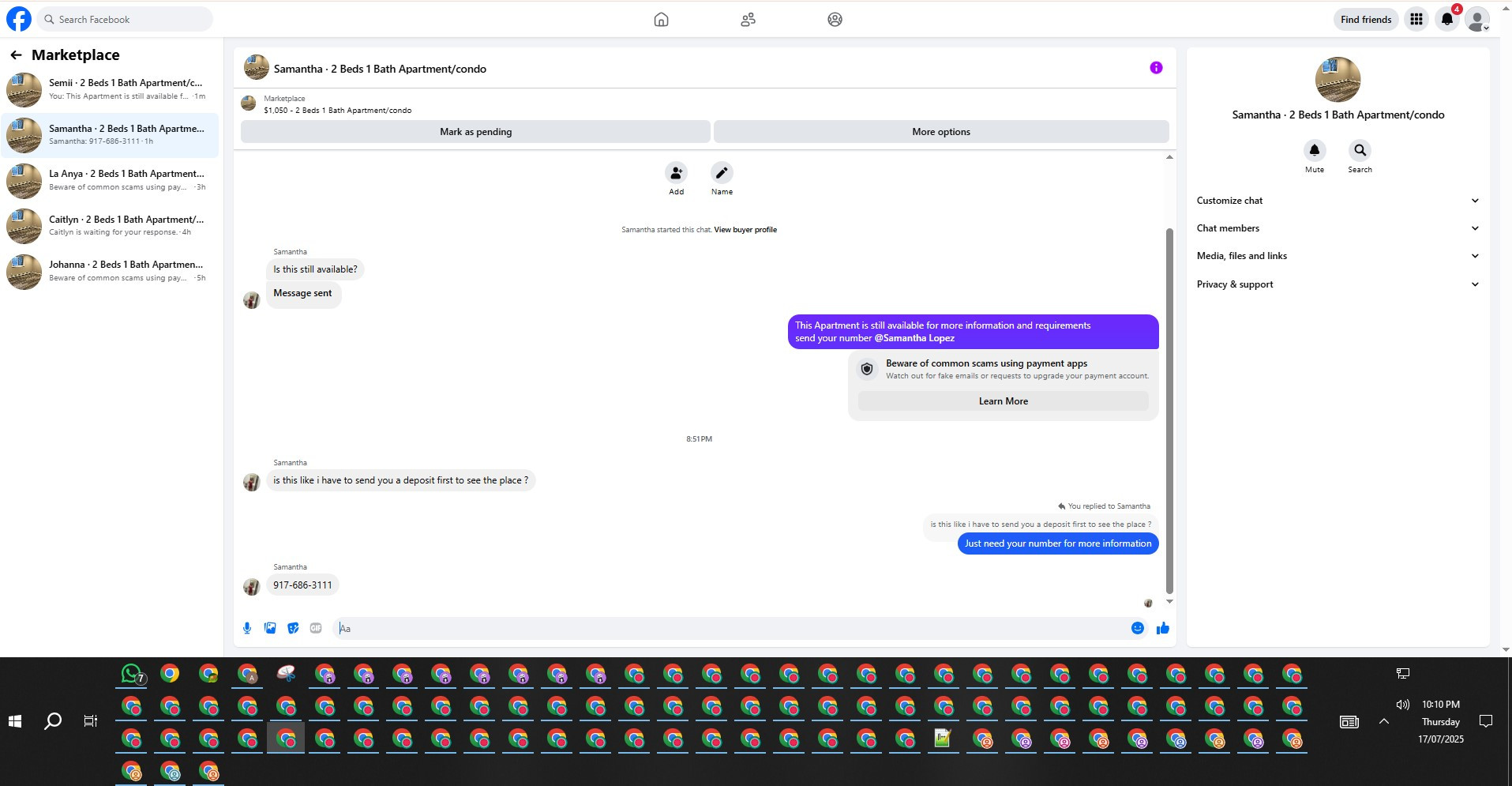Click the 'Message sent' bubble
The height and width of the screenshot is (786, 1512).
coord(303,294)
